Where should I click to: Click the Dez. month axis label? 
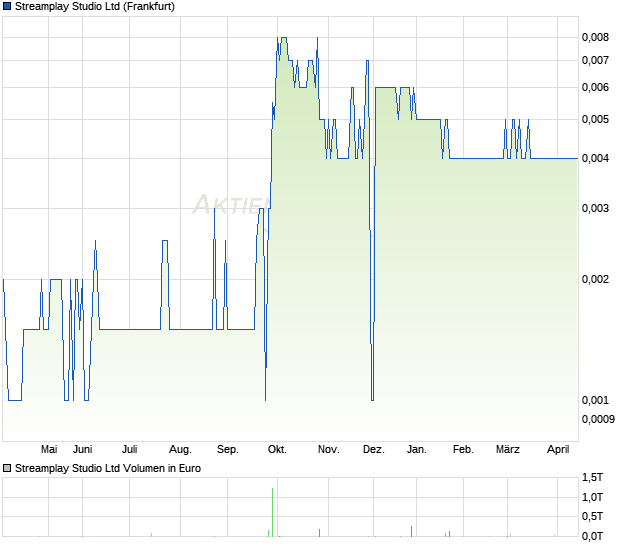click(x=374, y=449)
